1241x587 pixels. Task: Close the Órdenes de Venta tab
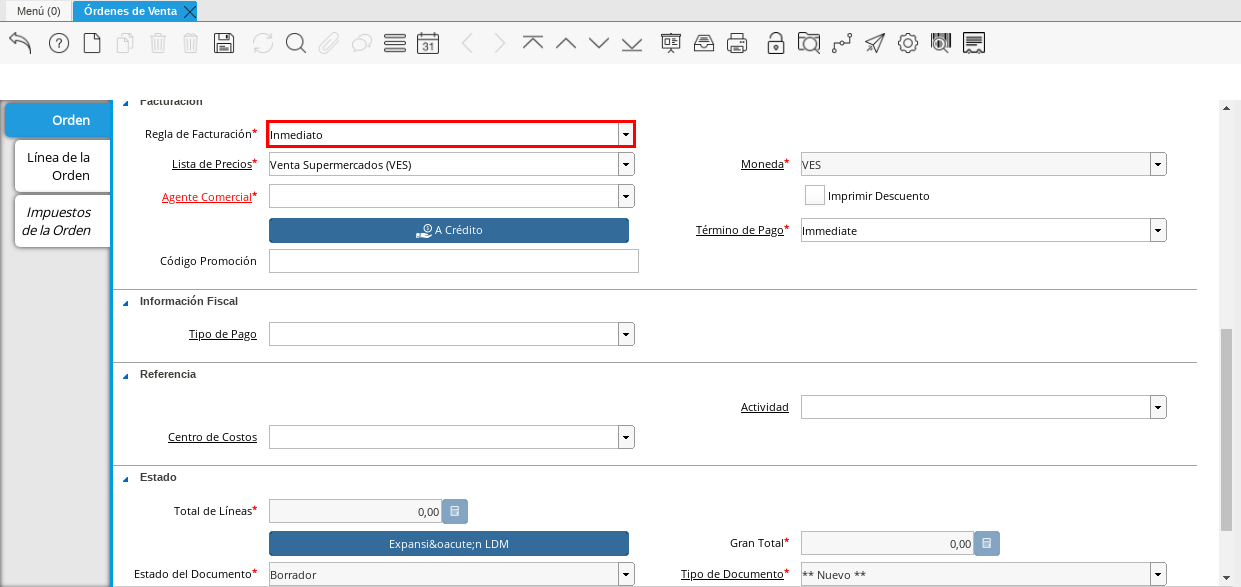pos(190,11)
